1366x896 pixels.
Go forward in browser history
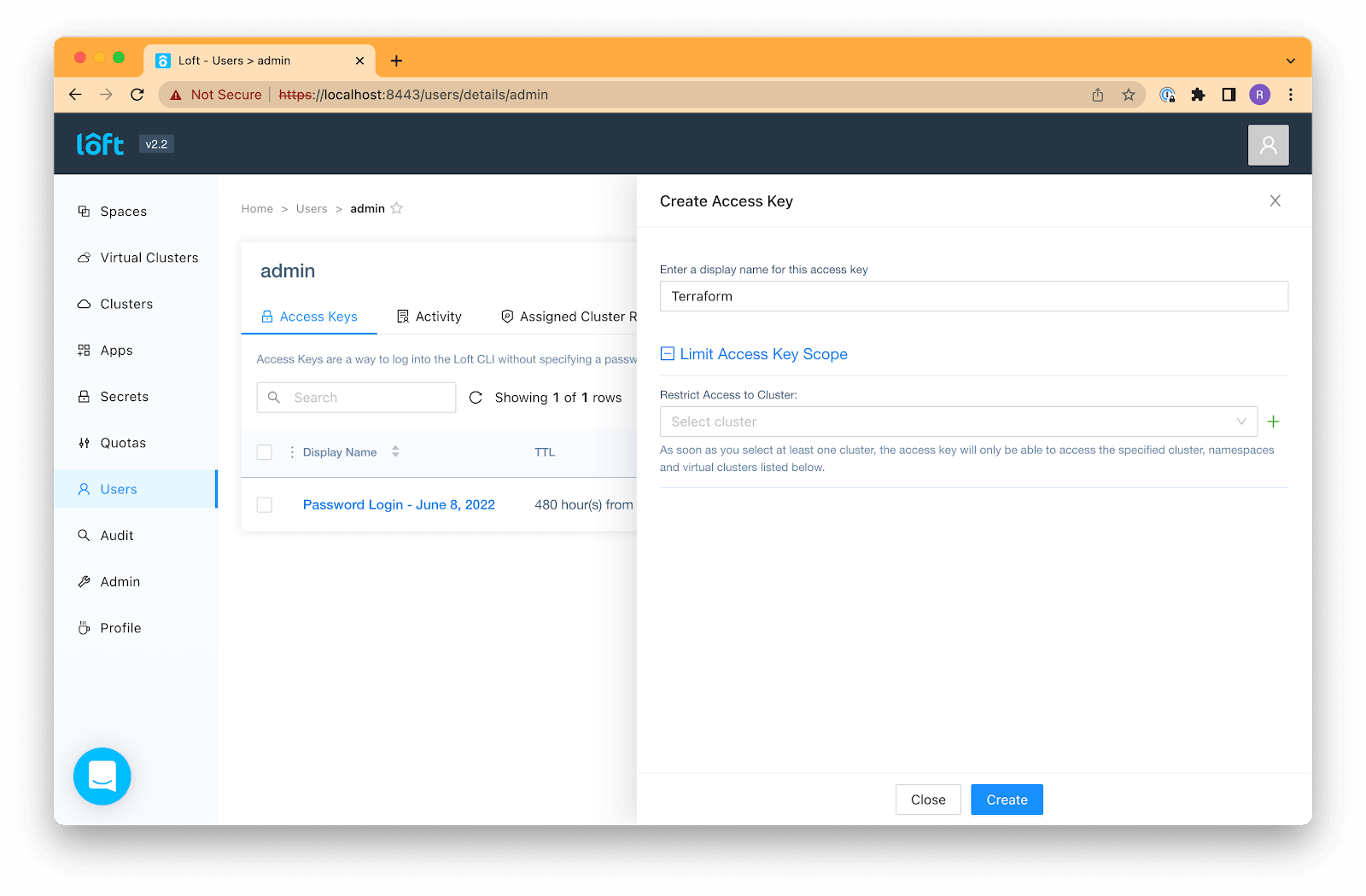point(106,95)
